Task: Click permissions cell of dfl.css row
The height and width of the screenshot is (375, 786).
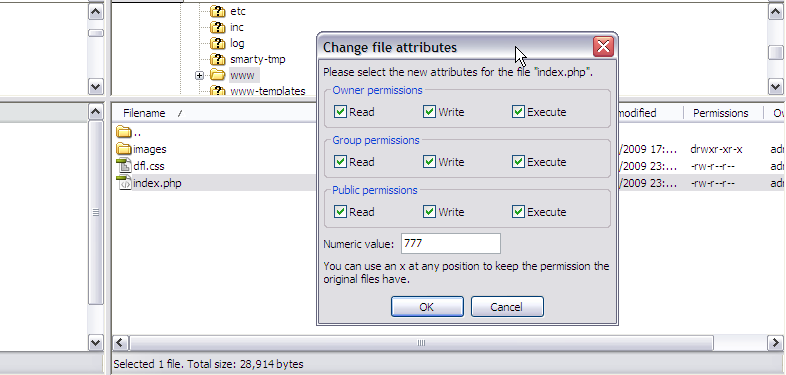Action: pos(712,166)
